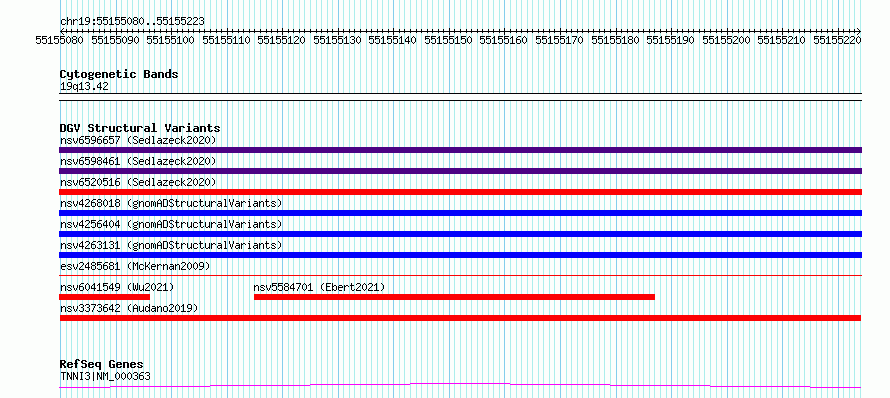The height and width of the screenshot is (398, 890).
Task: Click the 55155150 ruler coordinate
Action: [x=449, y=40]
